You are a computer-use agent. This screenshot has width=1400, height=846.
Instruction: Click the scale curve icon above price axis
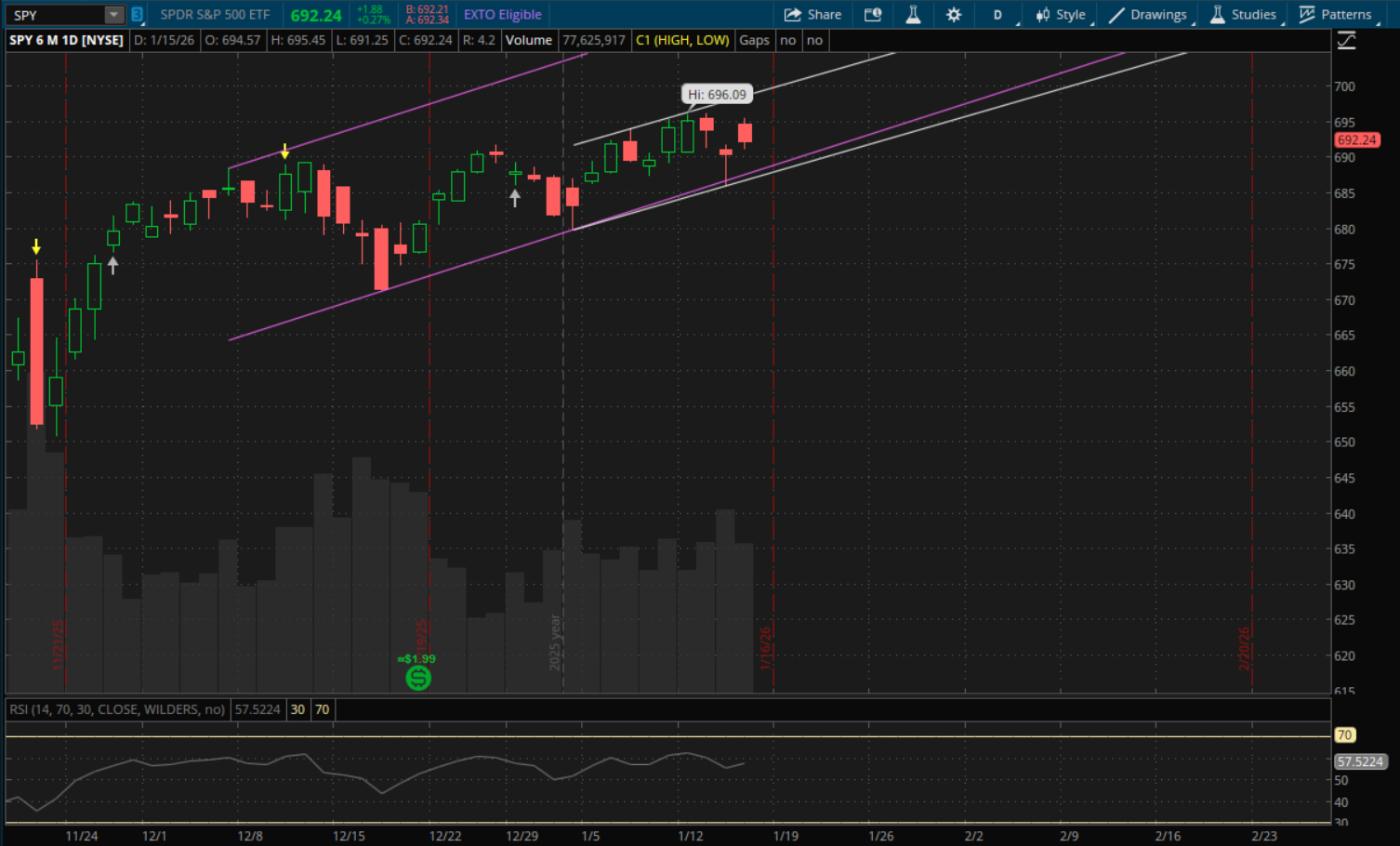pos(1346,41)
